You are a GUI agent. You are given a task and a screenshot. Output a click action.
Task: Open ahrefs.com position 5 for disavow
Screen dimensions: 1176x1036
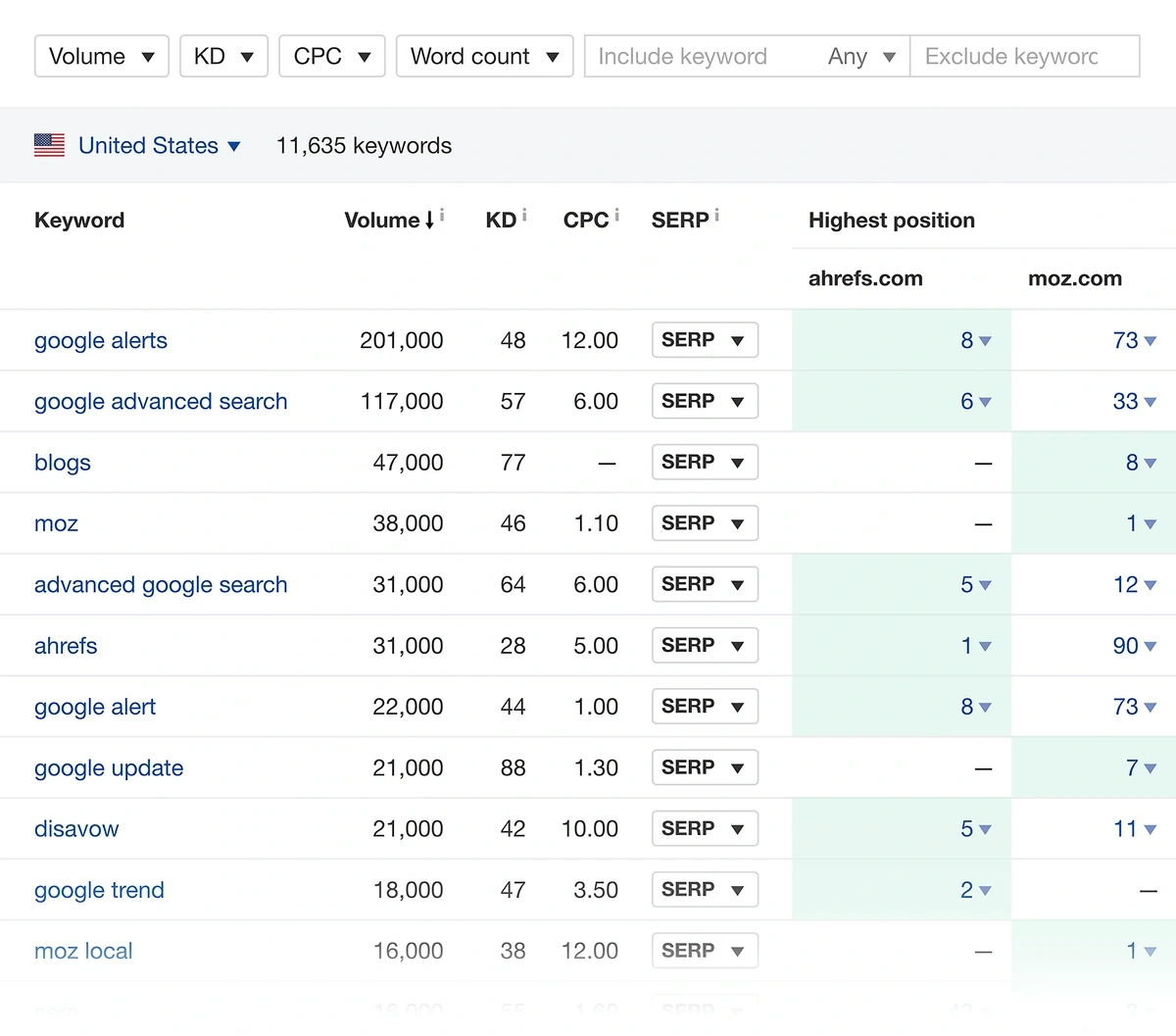[976, 828]
